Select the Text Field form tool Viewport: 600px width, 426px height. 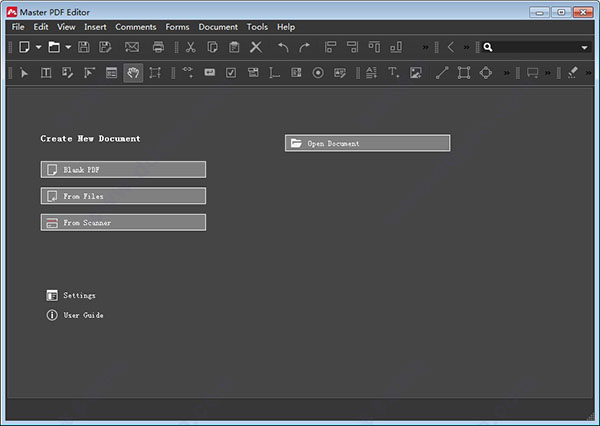point(209,72)
